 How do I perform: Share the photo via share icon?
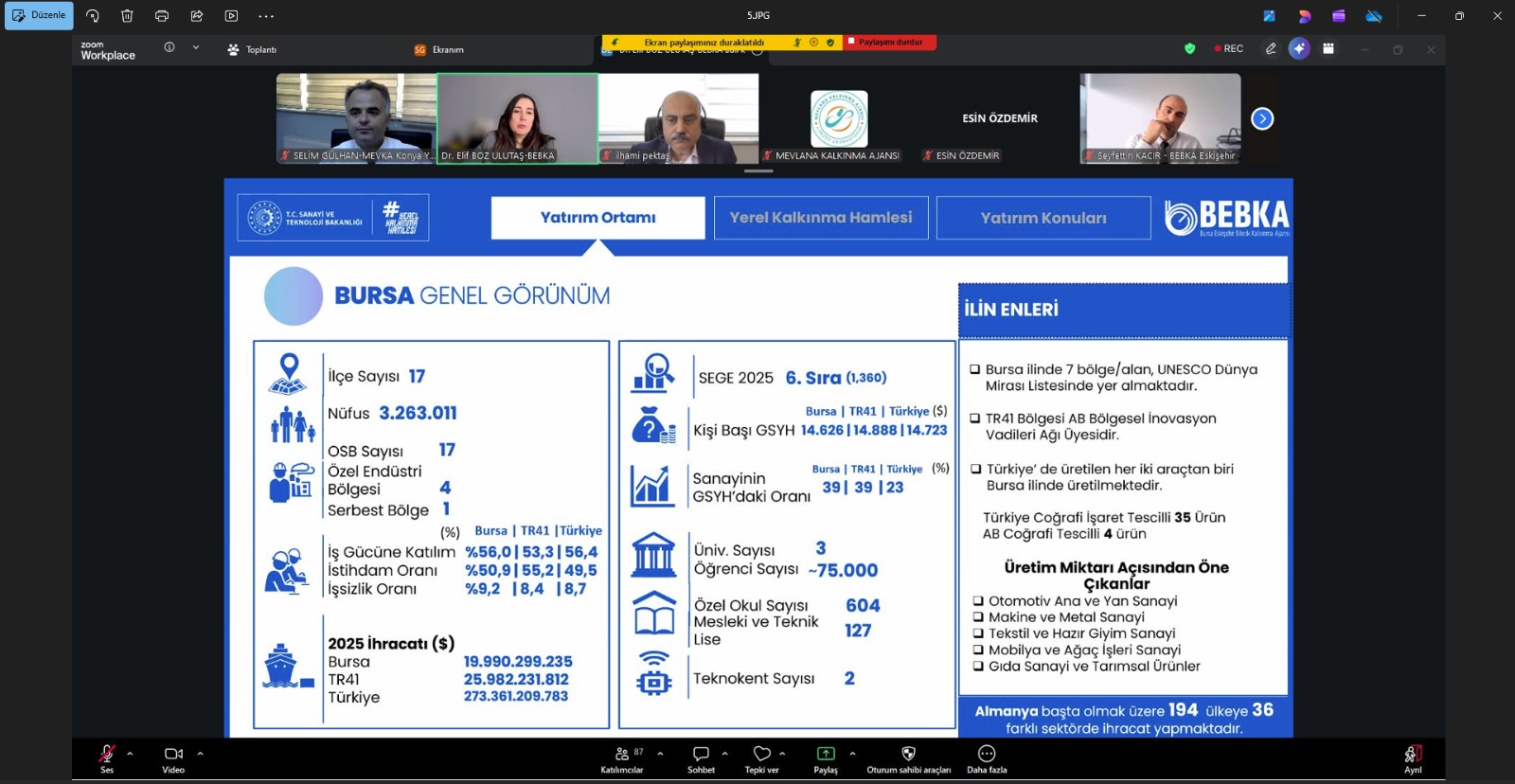coord(197,15)
